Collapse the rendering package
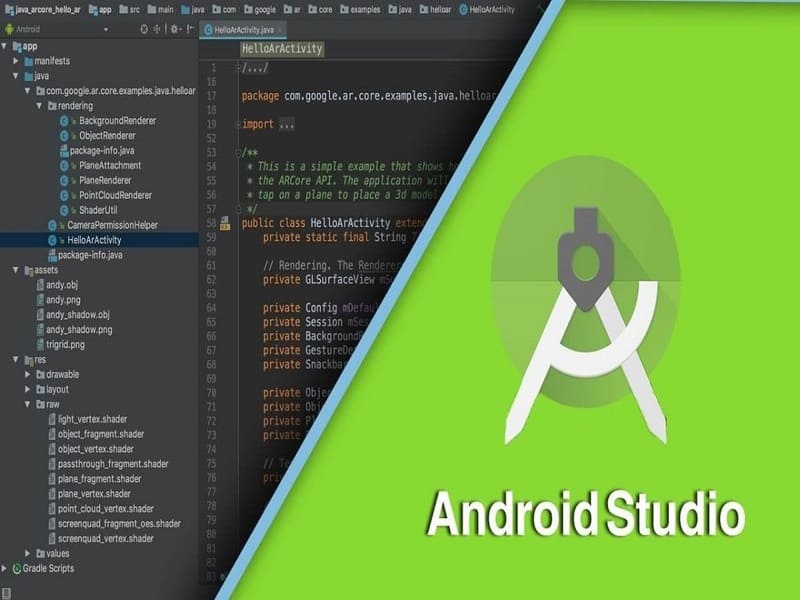 39,106
